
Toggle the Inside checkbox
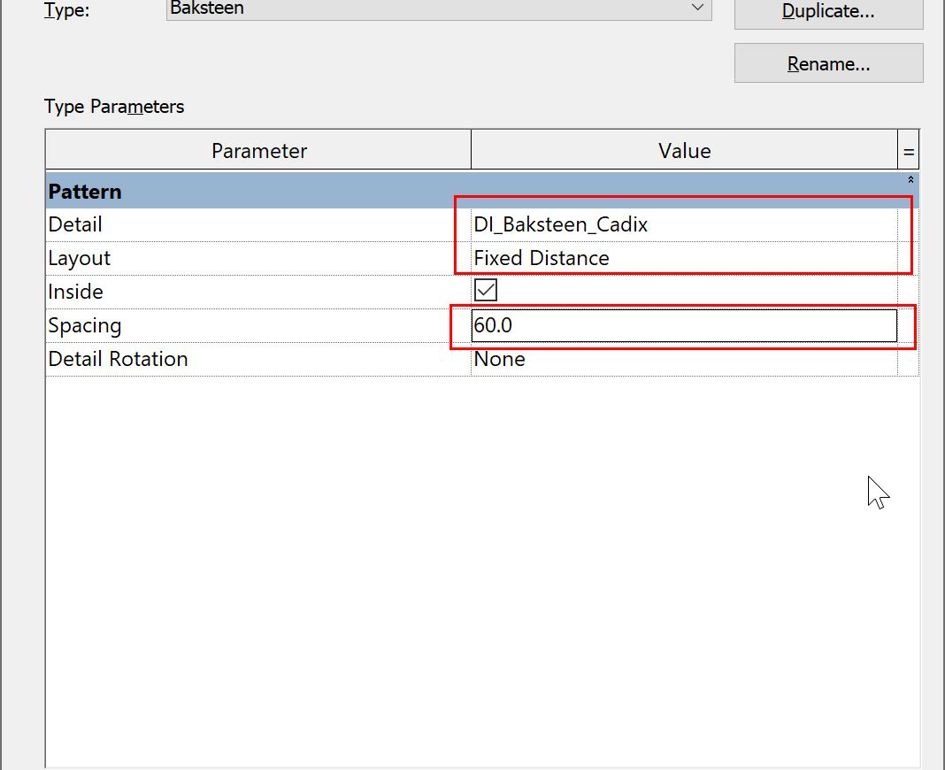point(485,290)
